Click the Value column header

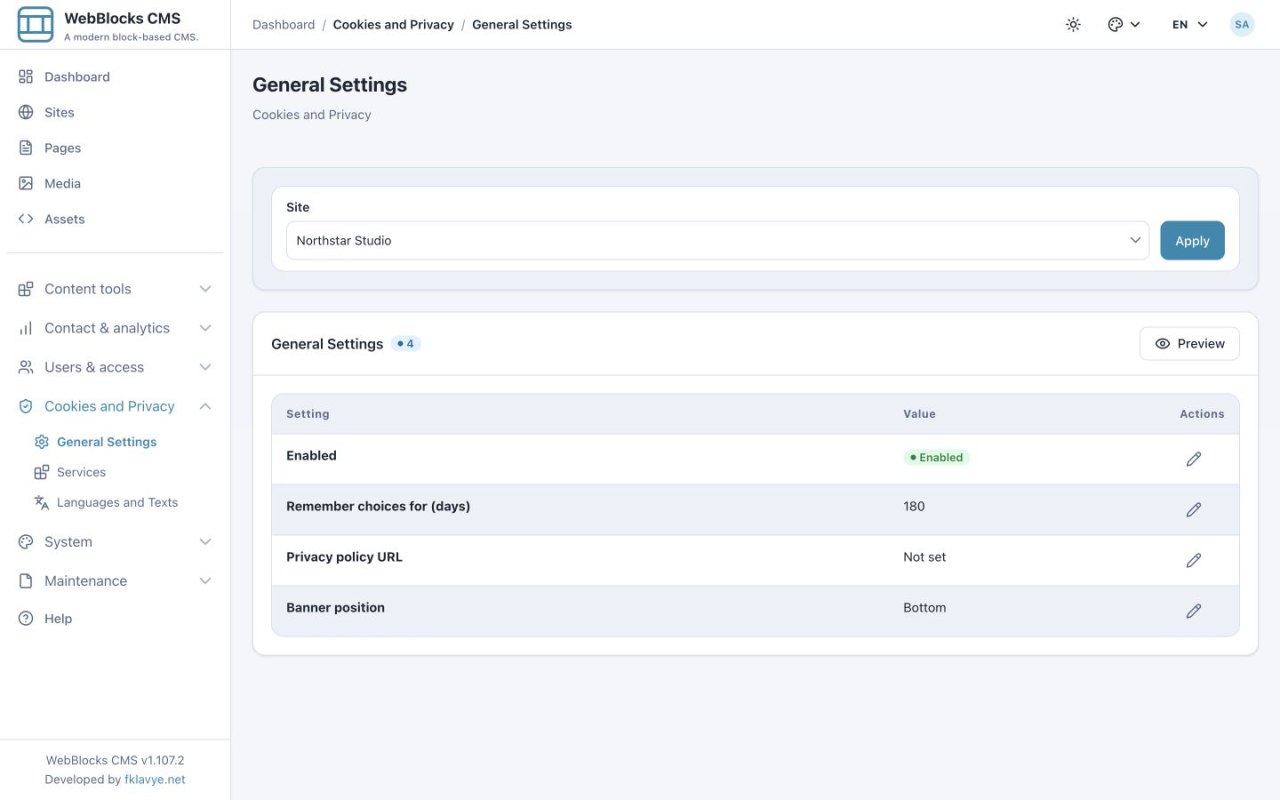(920, 414)
